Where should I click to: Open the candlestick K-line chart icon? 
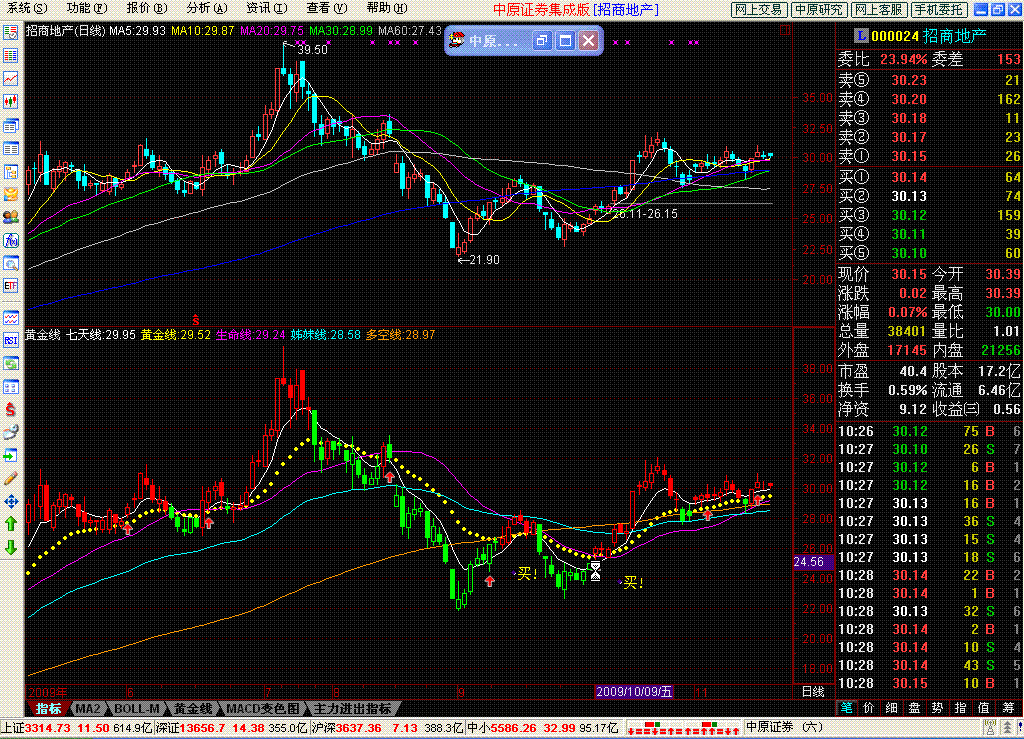click(10, 101)
